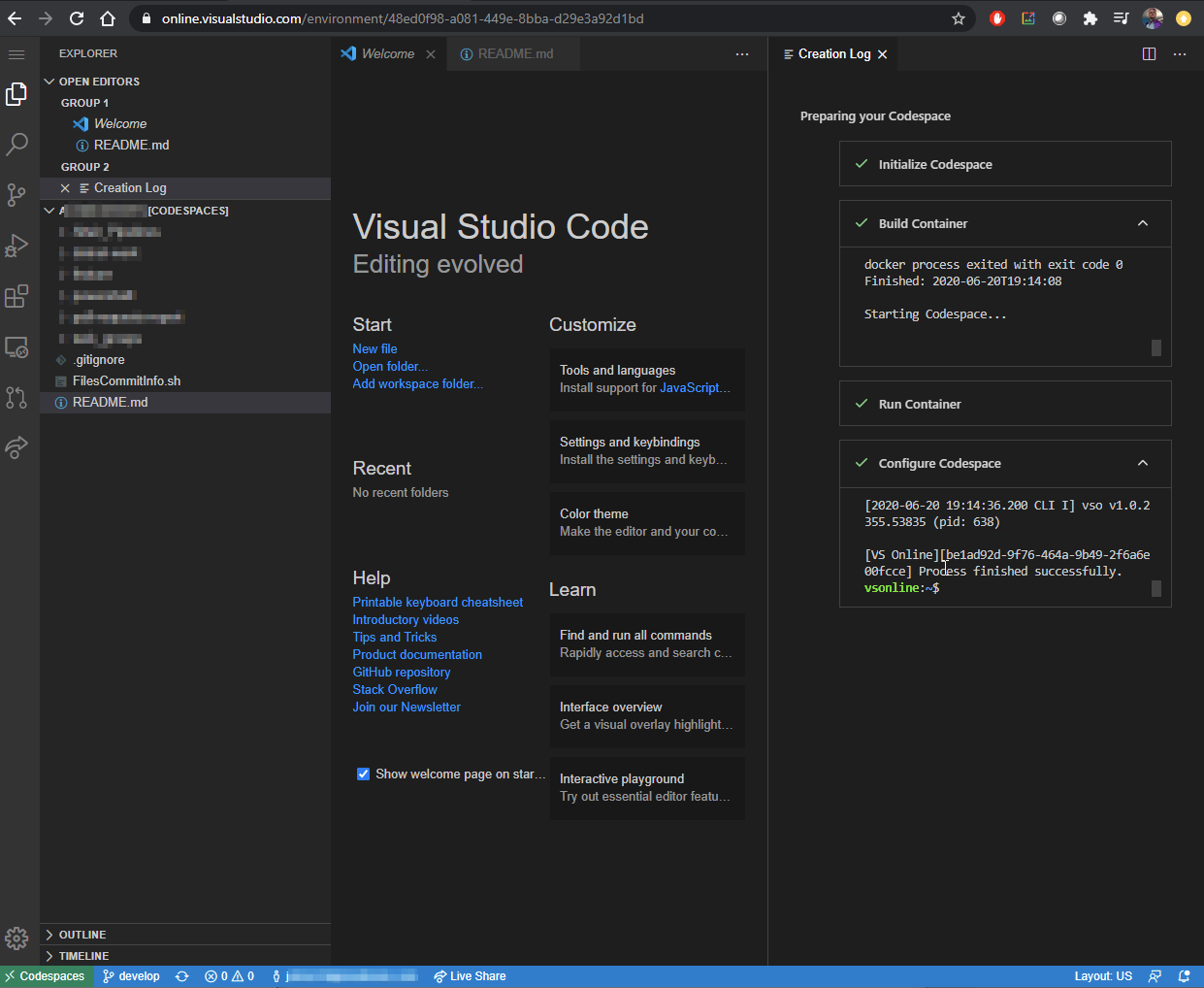Switch to the Welcome tab
The width and height of the screenshot is (1204, 988).
tap(387, 54)
